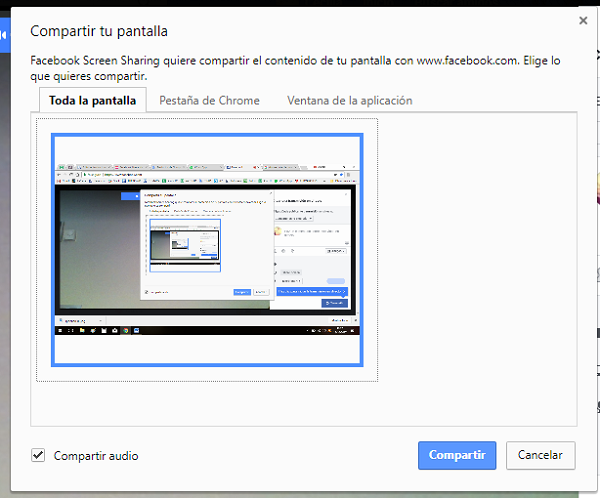Uncheck the Compartir audio checkbox

[38, 456]
